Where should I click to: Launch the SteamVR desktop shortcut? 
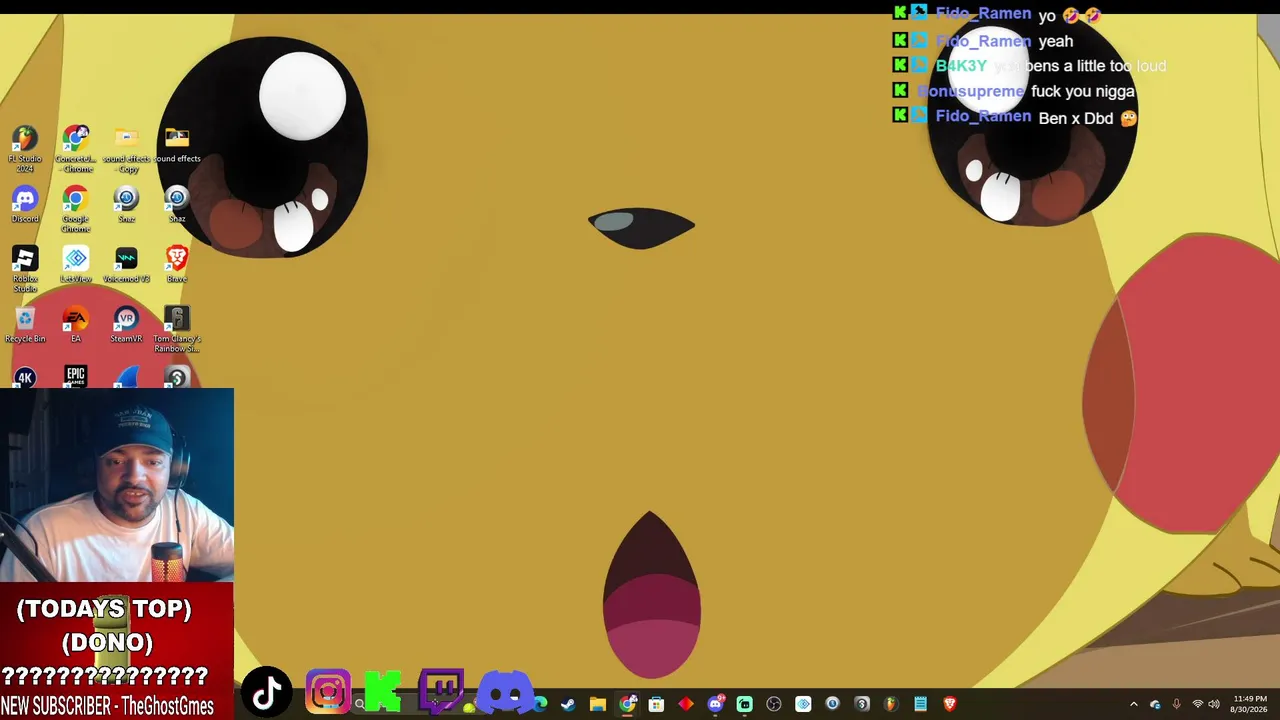pyautogui.click(x=126, y=325)
